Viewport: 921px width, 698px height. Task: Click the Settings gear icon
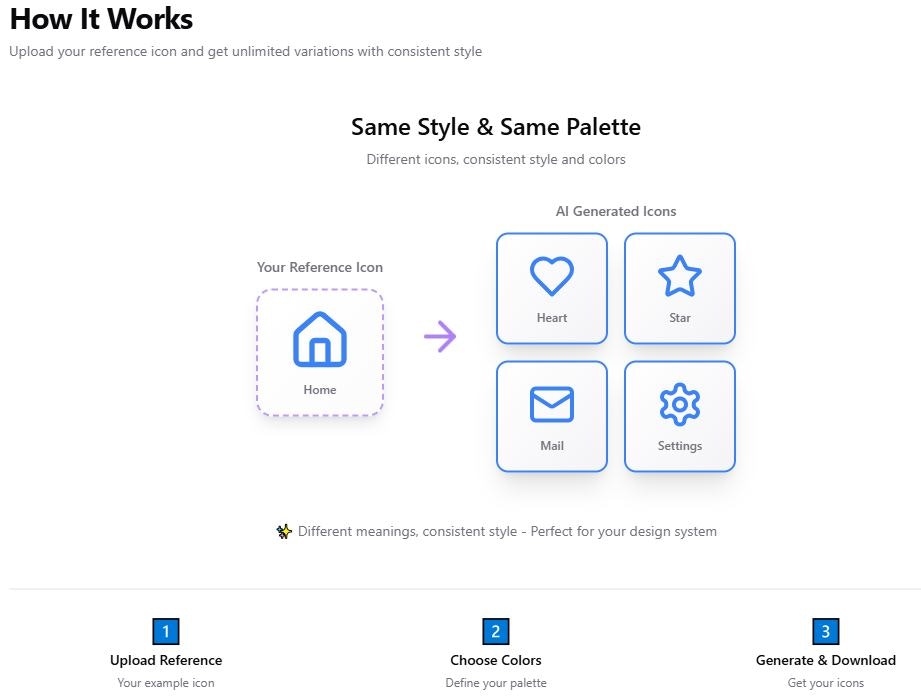pyautogui.click(x=679, y=404)
